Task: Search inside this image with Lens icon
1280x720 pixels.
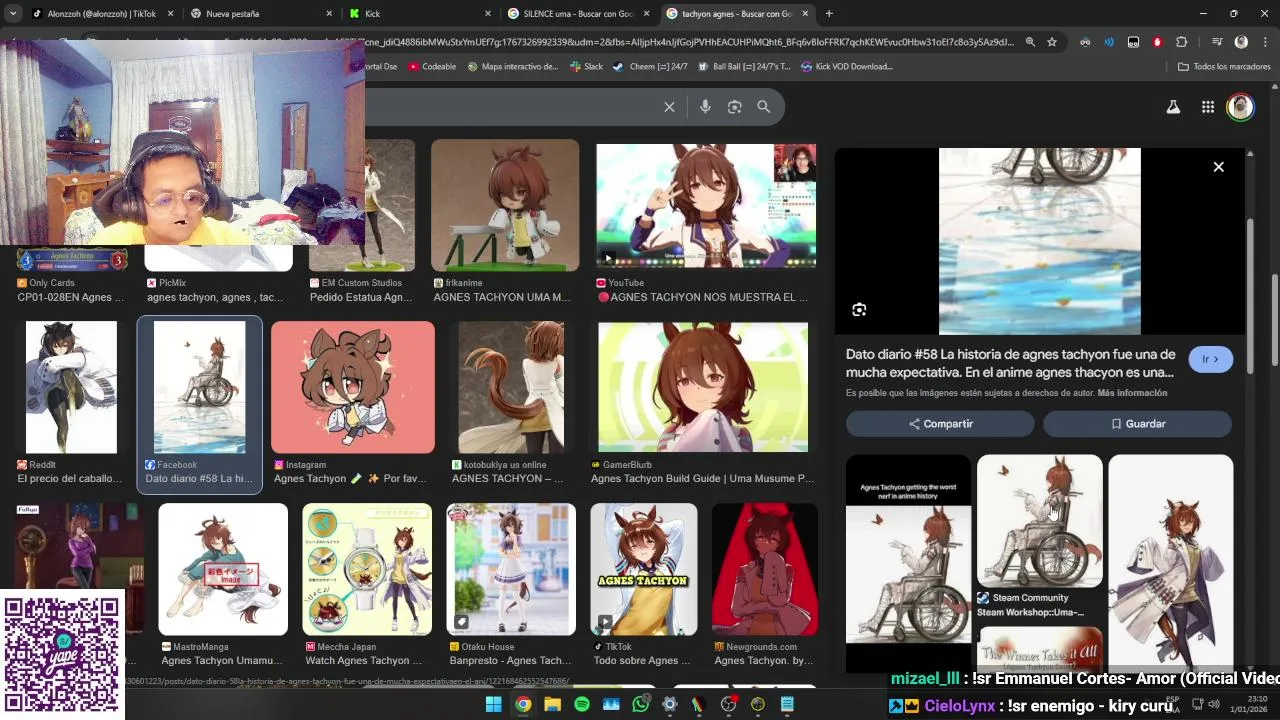Action: click(x=859, y=310)
